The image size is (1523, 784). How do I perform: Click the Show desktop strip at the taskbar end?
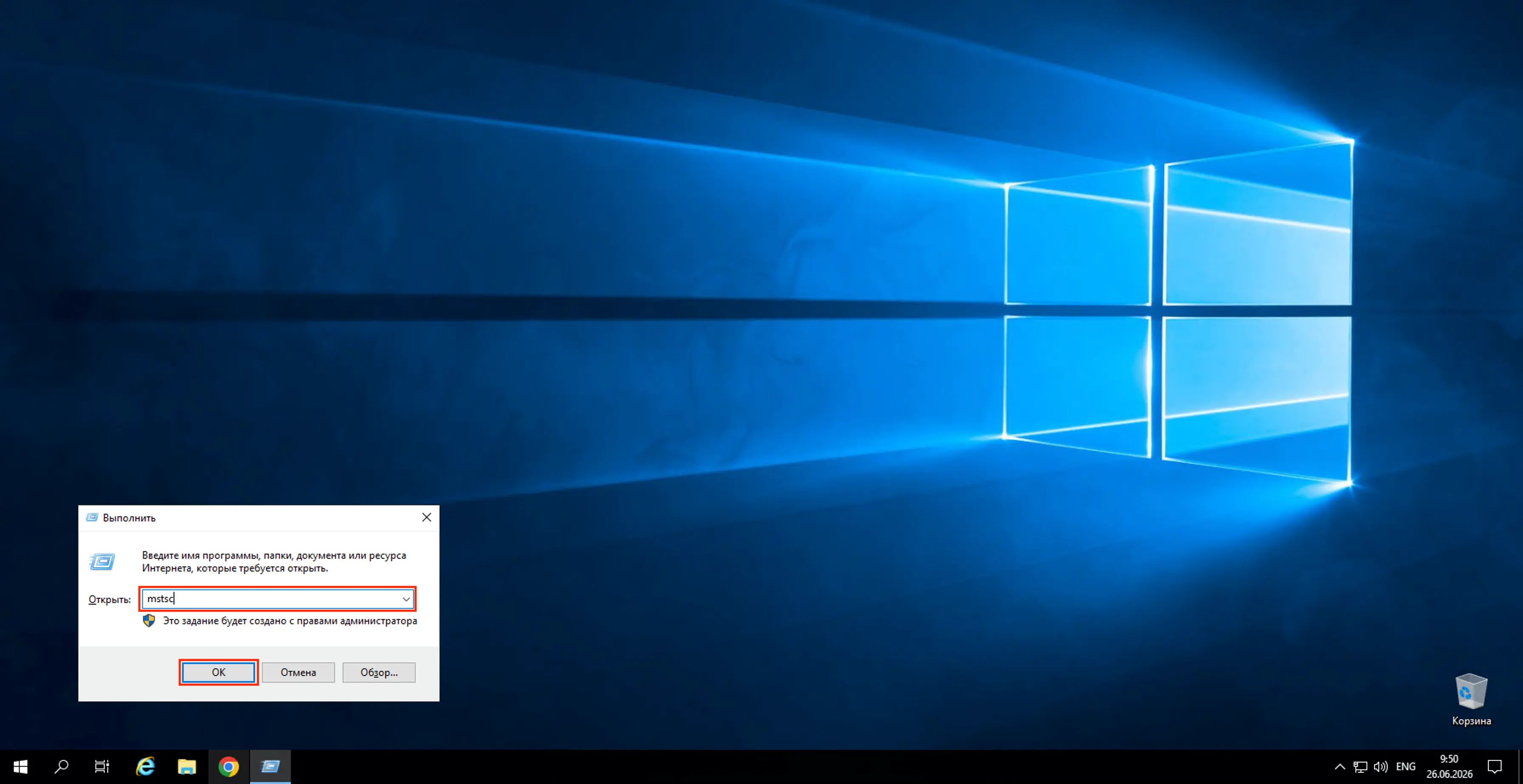point(1520,767)
